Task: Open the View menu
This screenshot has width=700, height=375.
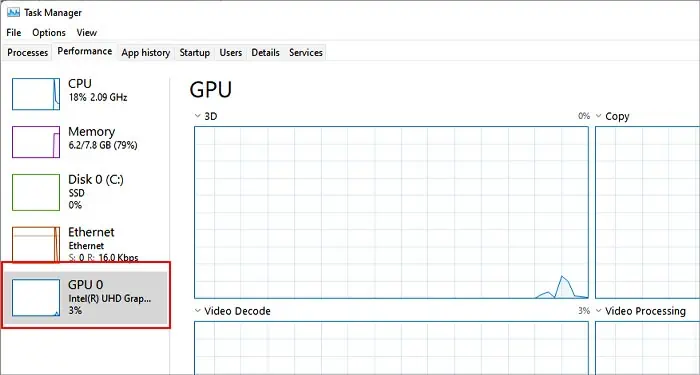Action: click(x=87, y=33)
